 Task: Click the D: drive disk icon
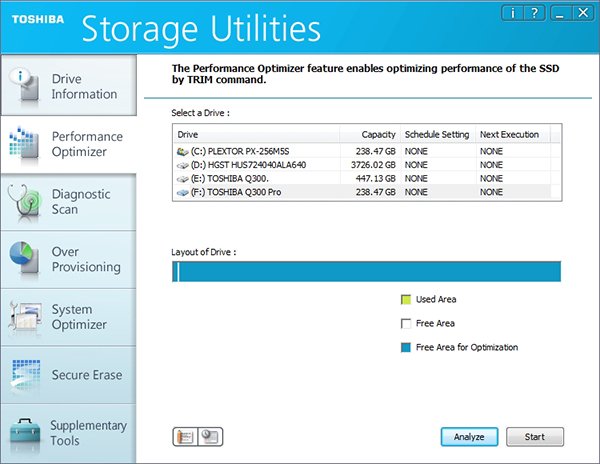pos(183,165)
